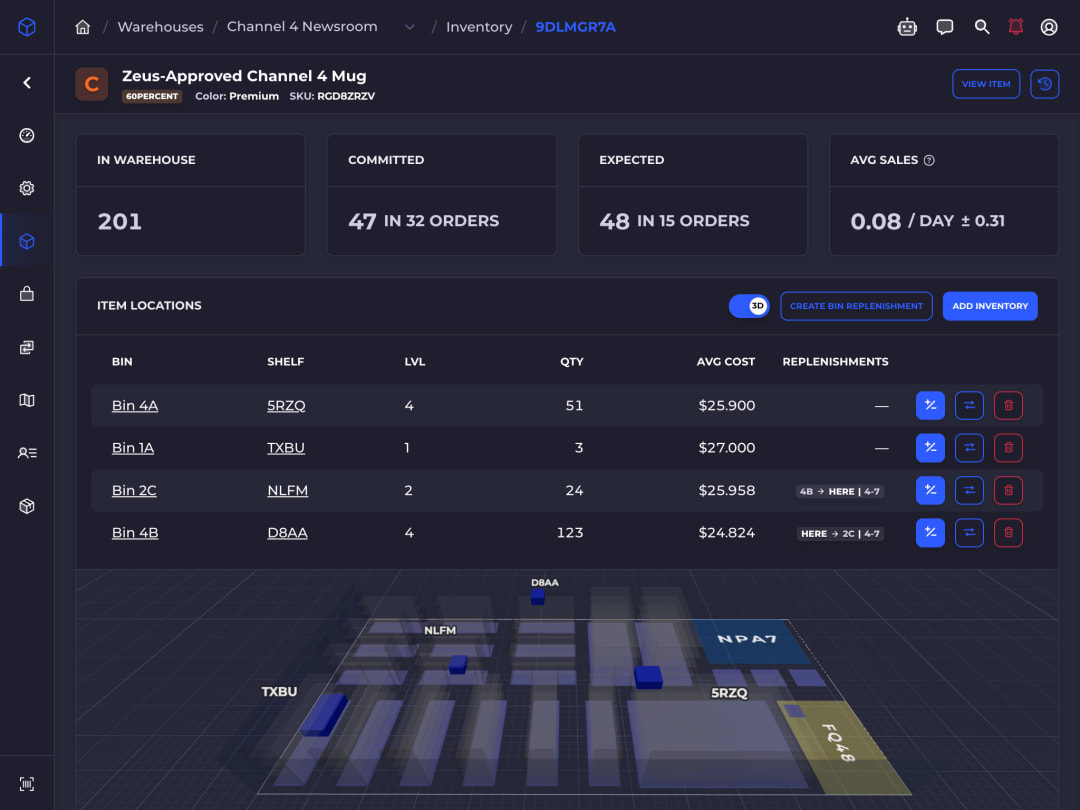This screenshot has width=1080, height=810.
Task: Open the users list sidebar icon
Action: 27,453
